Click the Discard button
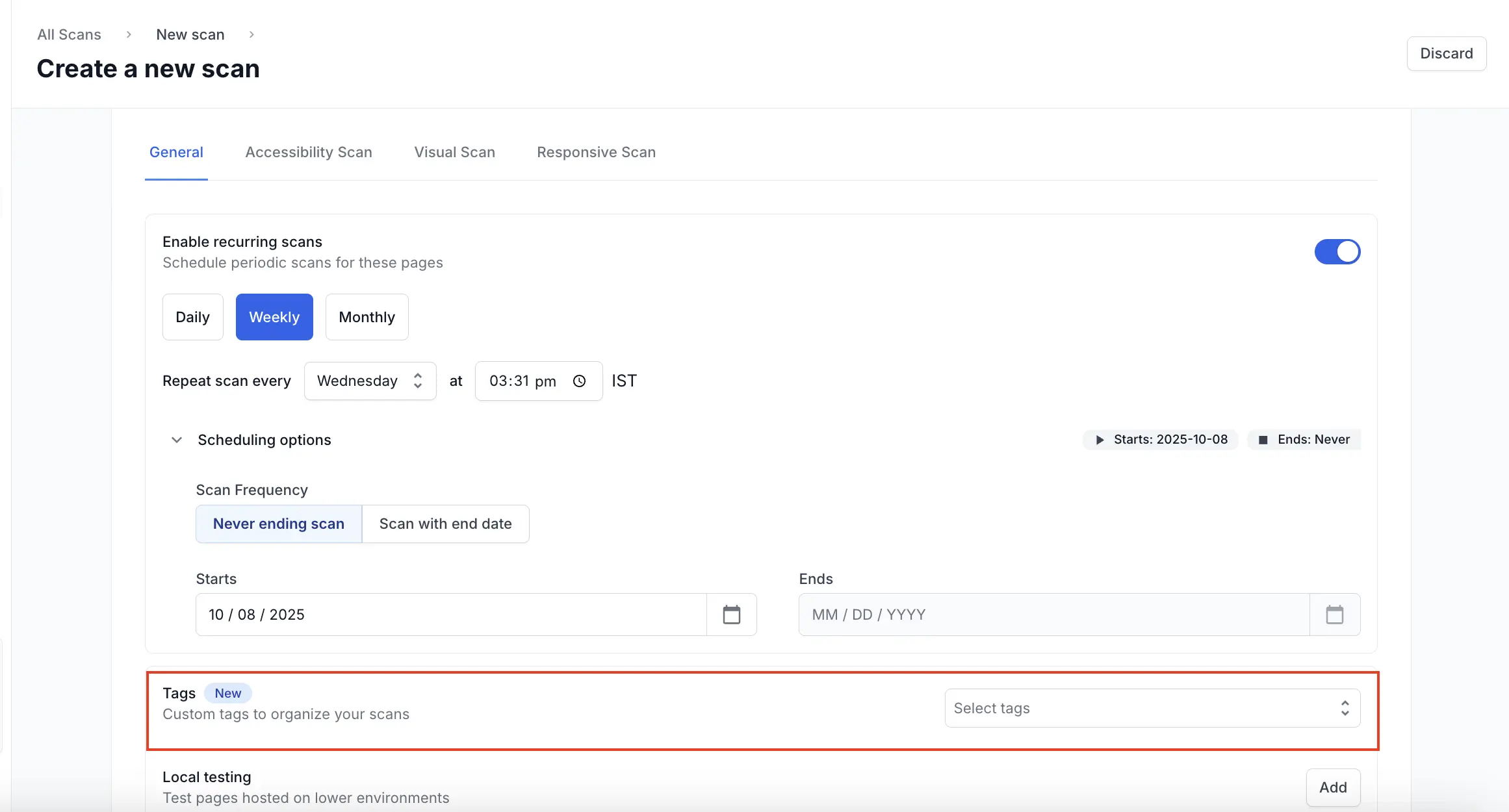Image resolution: width=1509 pixels, height=812 pixels. point(1446,54)
